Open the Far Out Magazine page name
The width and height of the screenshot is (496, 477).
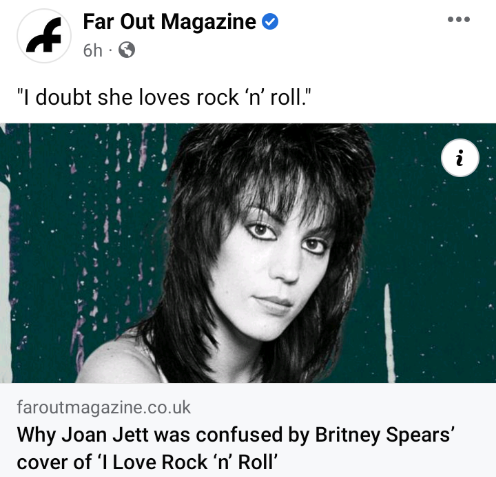click(169, 22)
